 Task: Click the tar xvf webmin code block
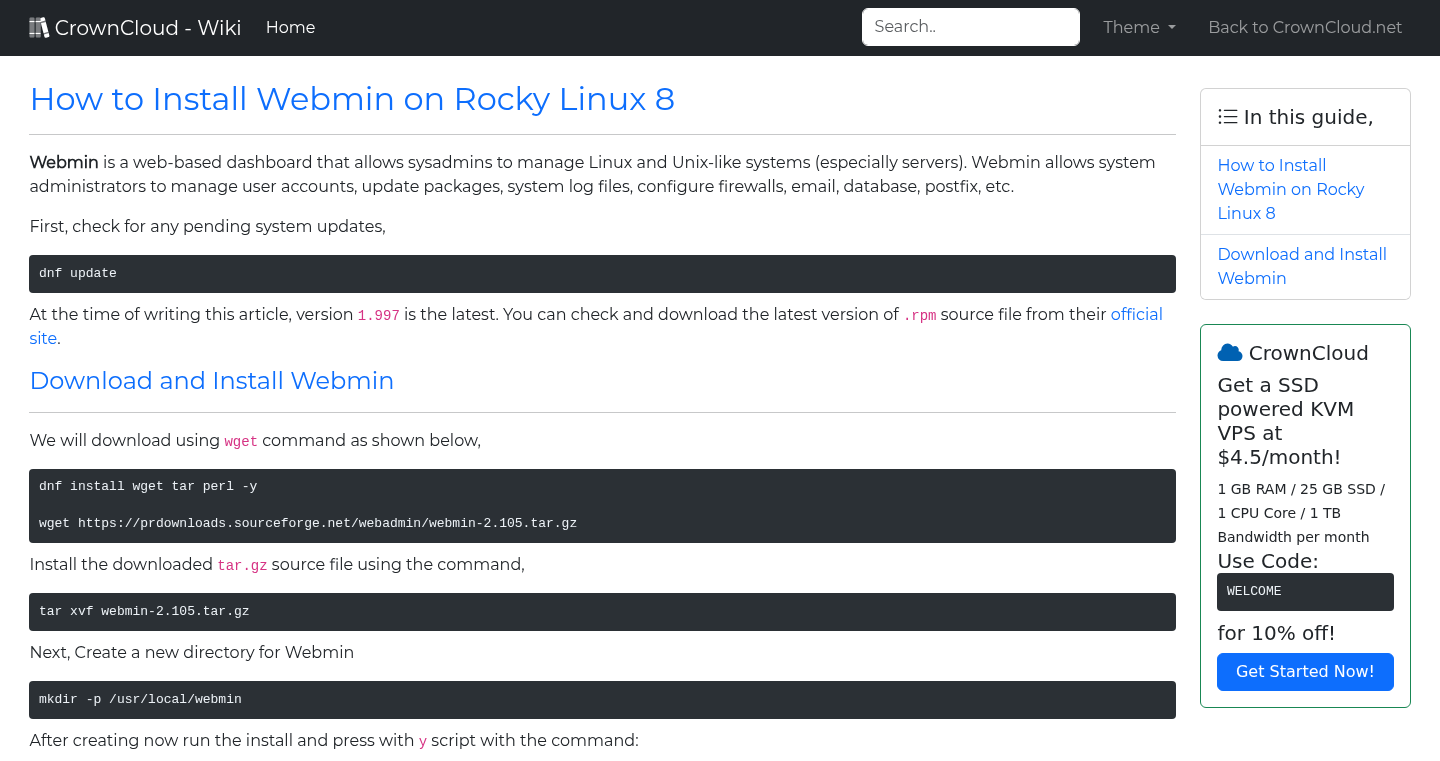click(x=600, y=611)
